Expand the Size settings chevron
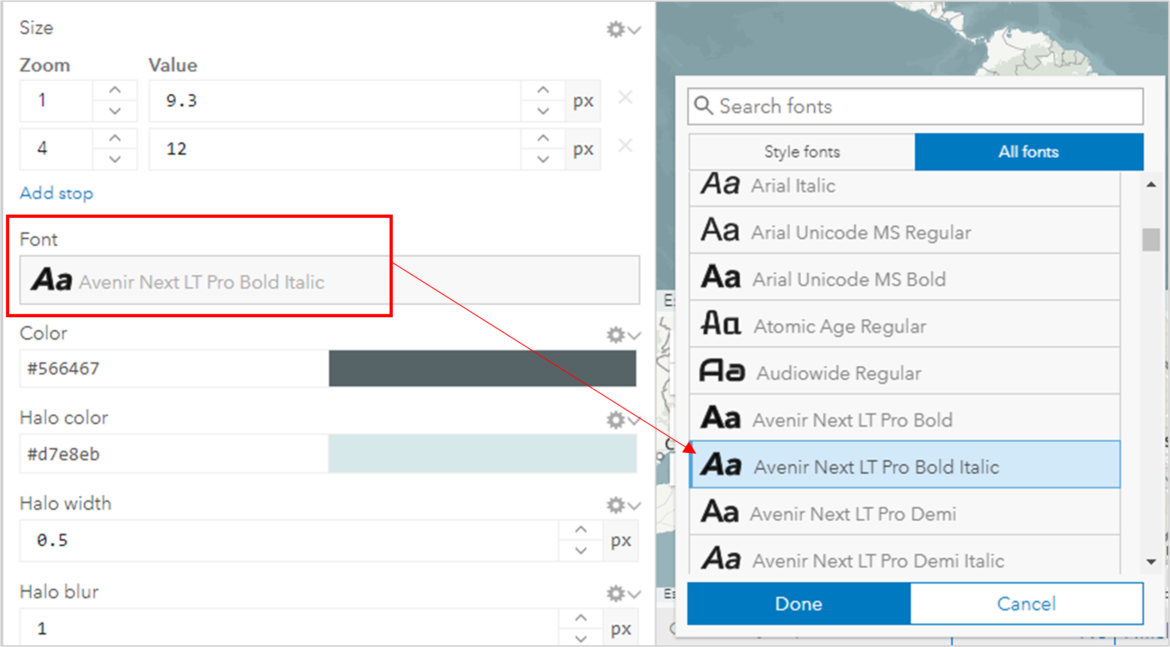This screenshot has height=647, width=1170. coord(636,29)
